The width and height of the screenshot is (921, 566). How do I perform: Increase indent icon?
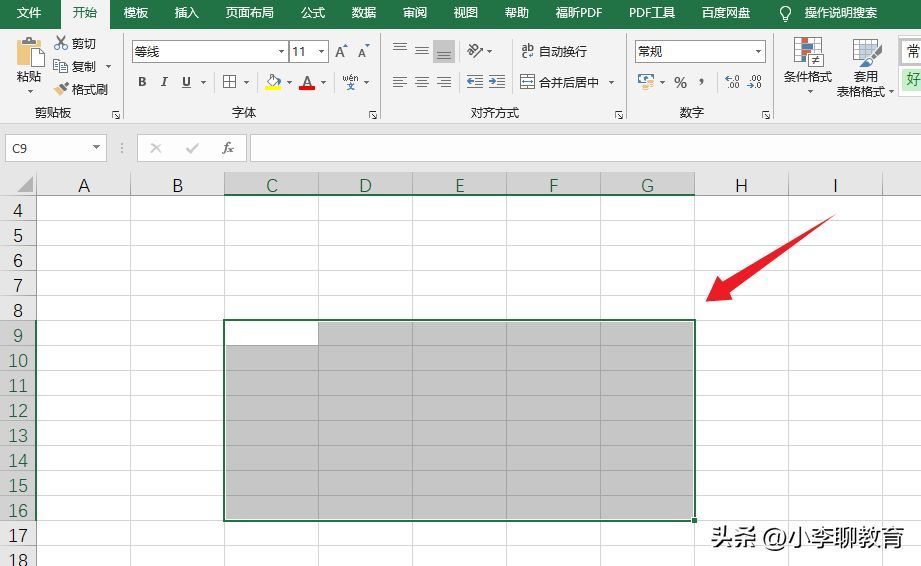[x=497, y=82]
